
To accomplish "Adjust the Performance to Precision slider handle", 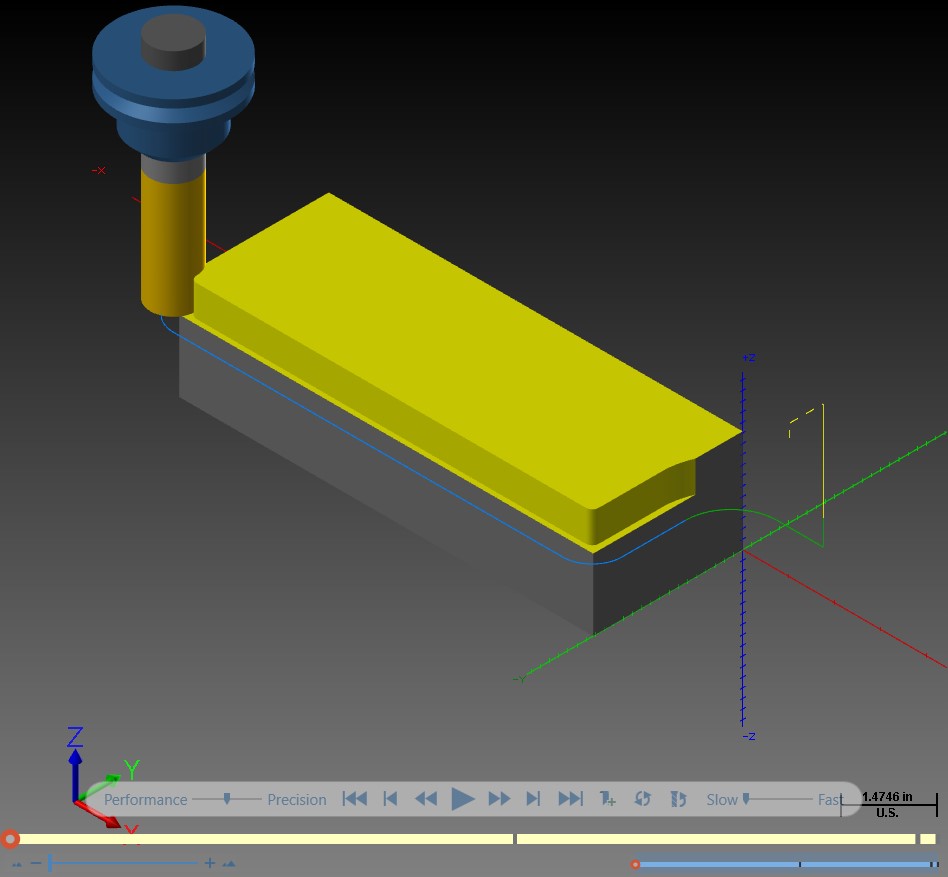I will (x=227, y=799).
